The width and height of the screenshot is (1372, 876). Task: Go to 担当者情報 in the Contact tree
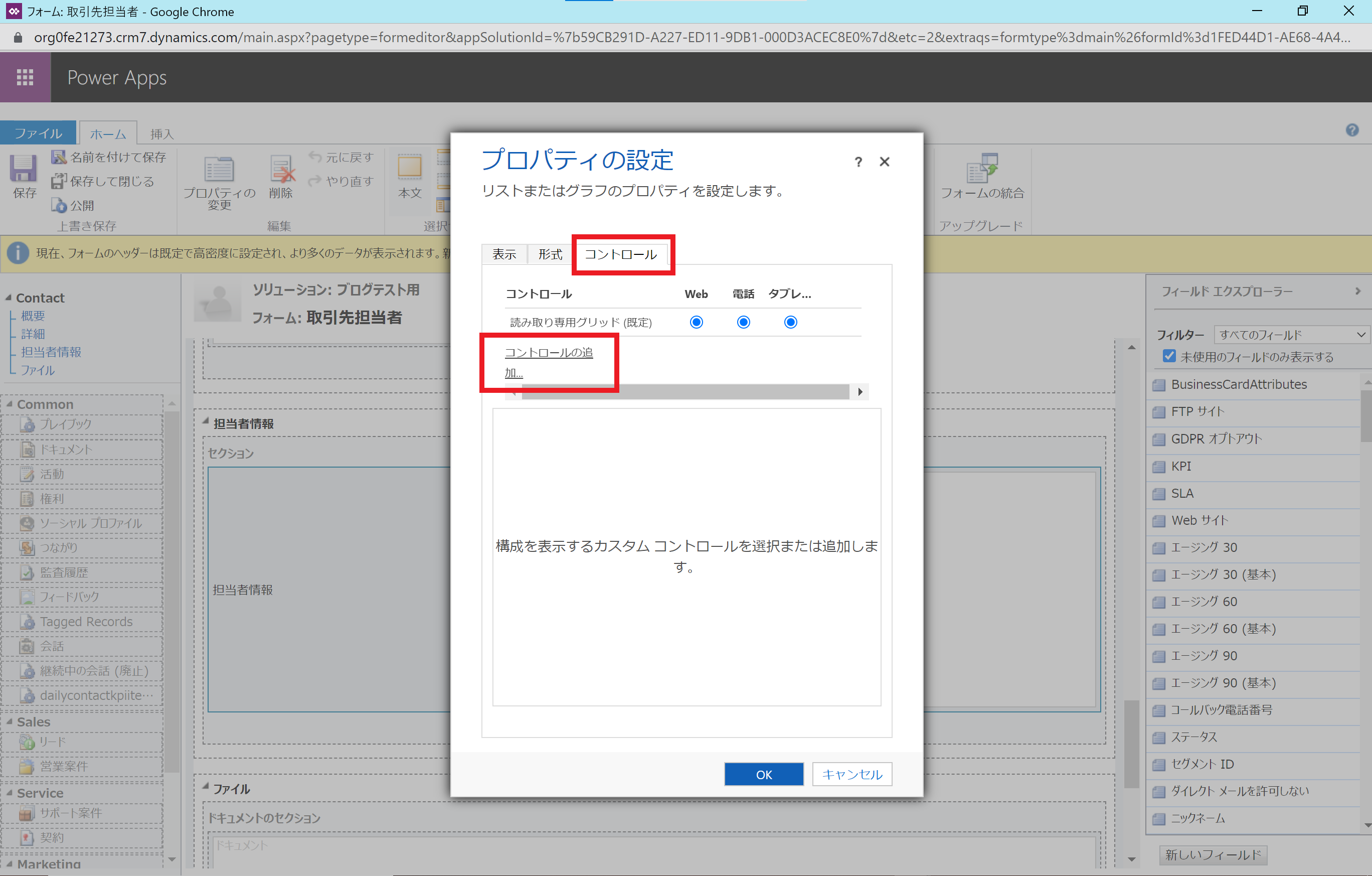(x=51, y=352)
